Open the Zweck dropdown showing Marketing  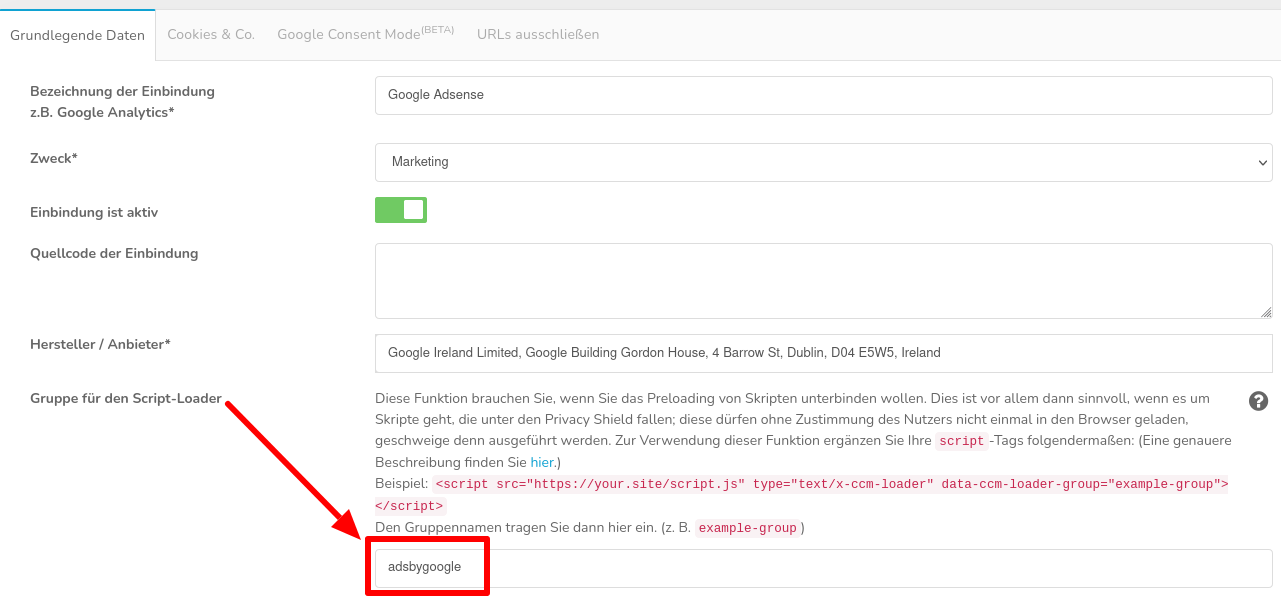click(823, 162)
